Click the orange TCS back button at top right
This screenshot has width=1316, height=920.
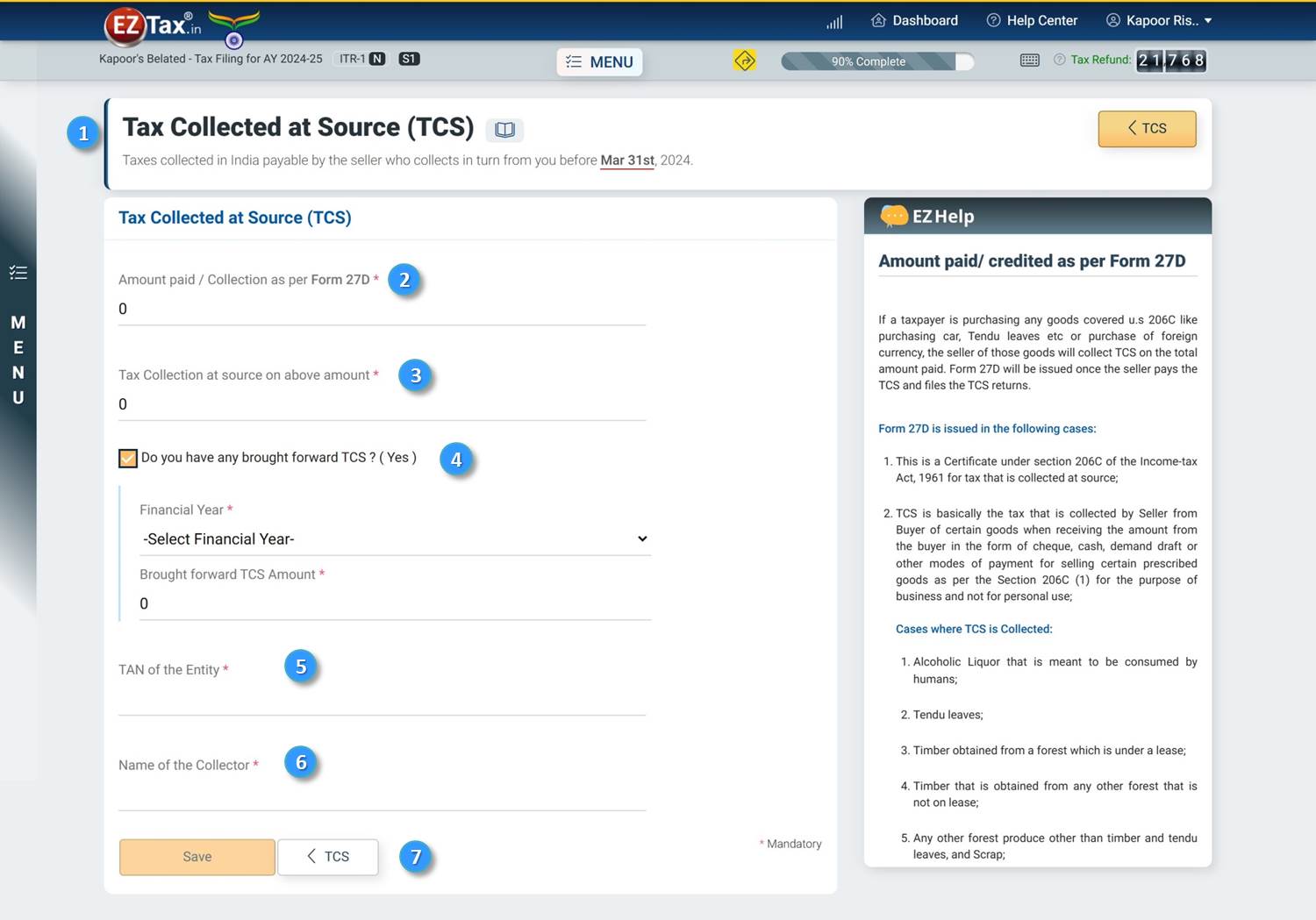(1147, 129)
